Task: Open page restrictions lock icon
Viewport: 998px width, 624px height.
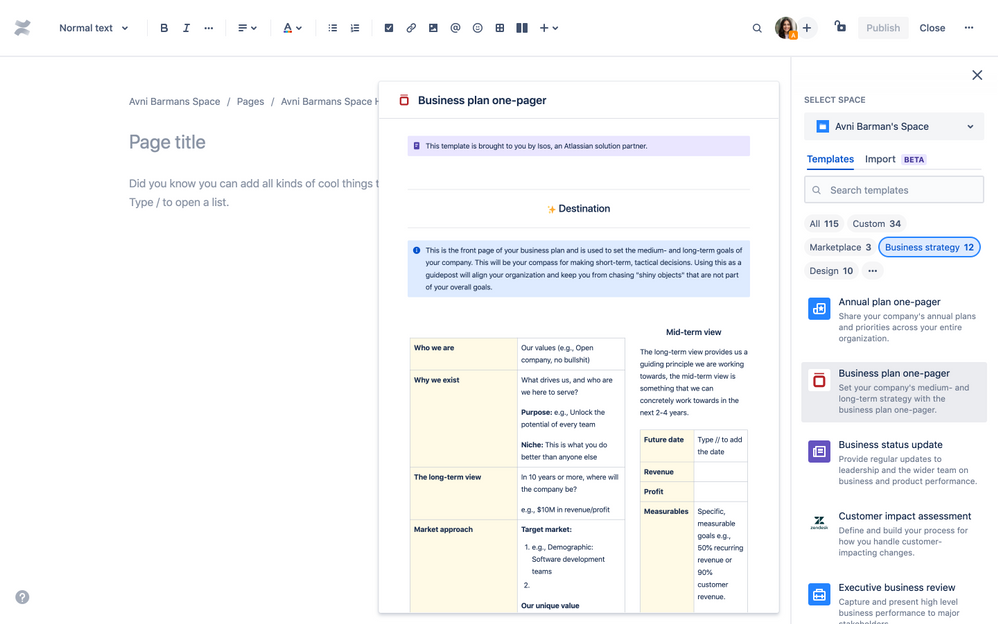Action: [840, 27]
